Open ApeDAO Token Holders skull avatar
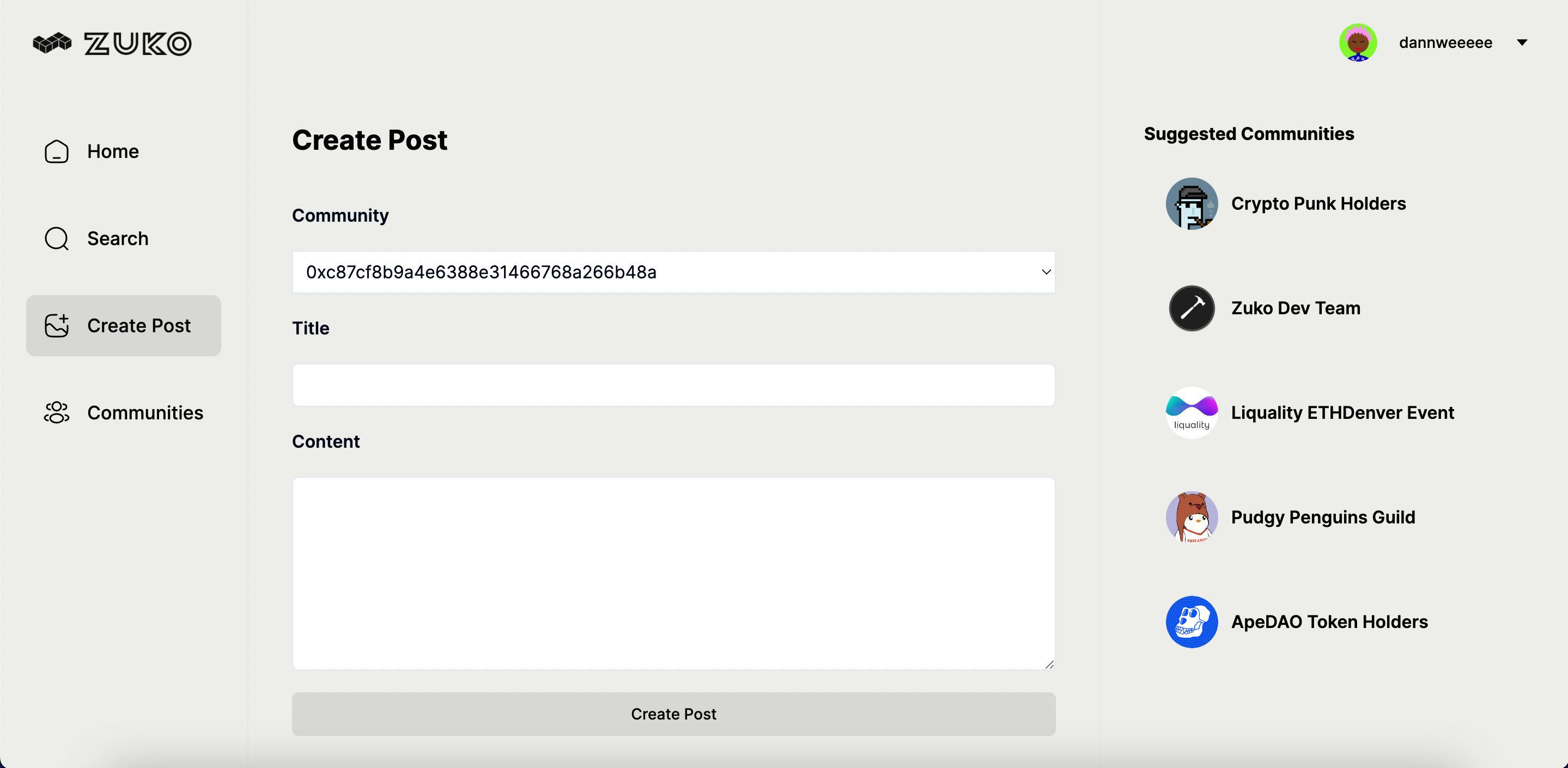The image size is (1568, 768). tap(1192, 622)
